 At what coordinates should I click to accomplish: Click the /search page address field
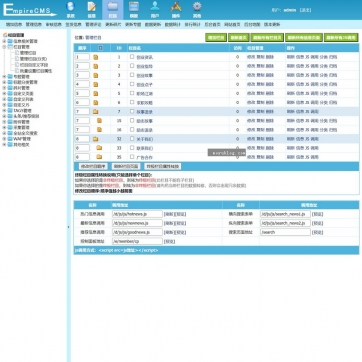pos(285,232)
